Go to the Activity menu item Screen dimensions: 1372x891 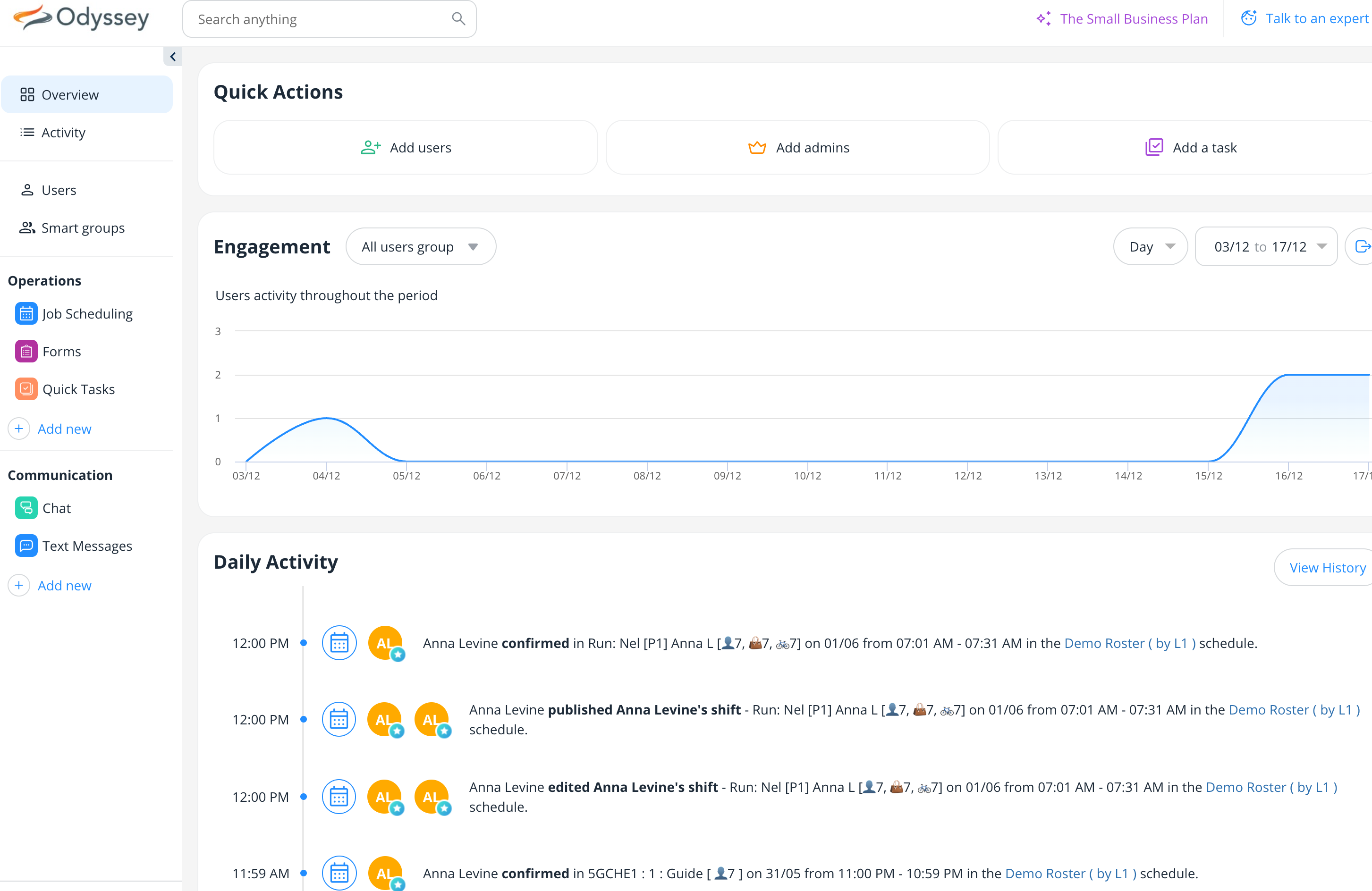pyautogui.click(x=63, y=133)
